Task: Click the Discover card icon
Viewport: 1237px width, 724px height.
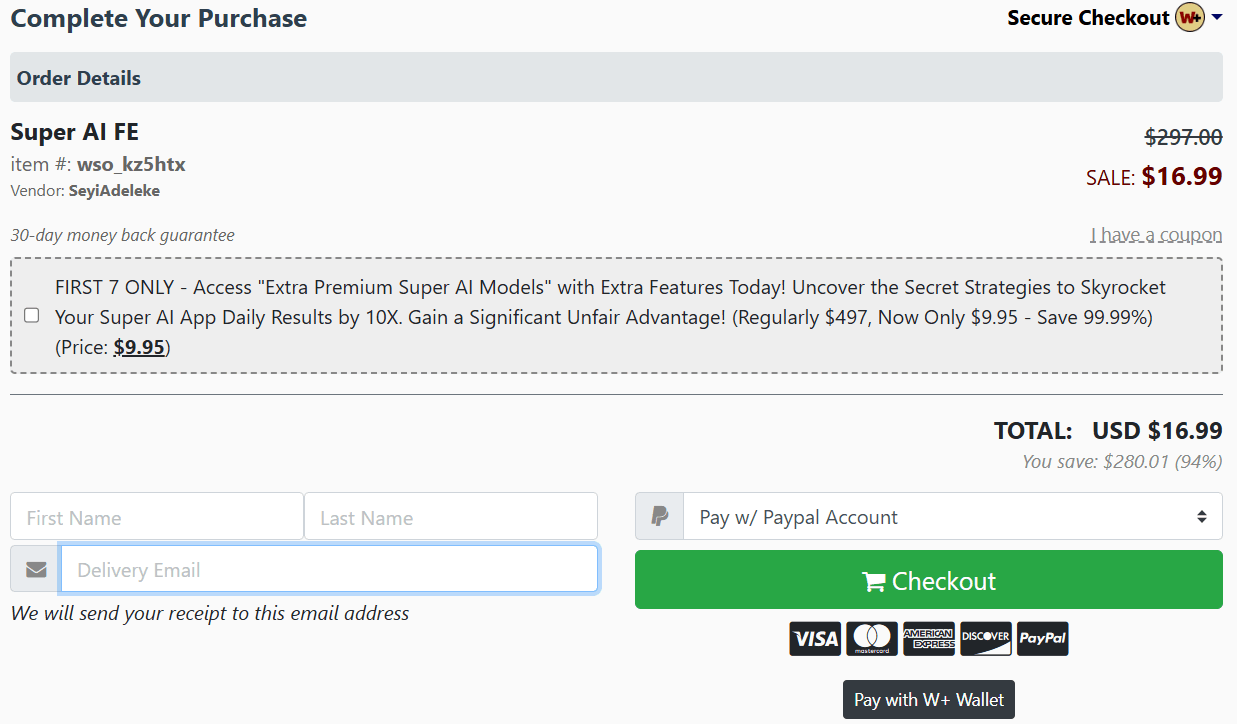Action: (986, 638)
